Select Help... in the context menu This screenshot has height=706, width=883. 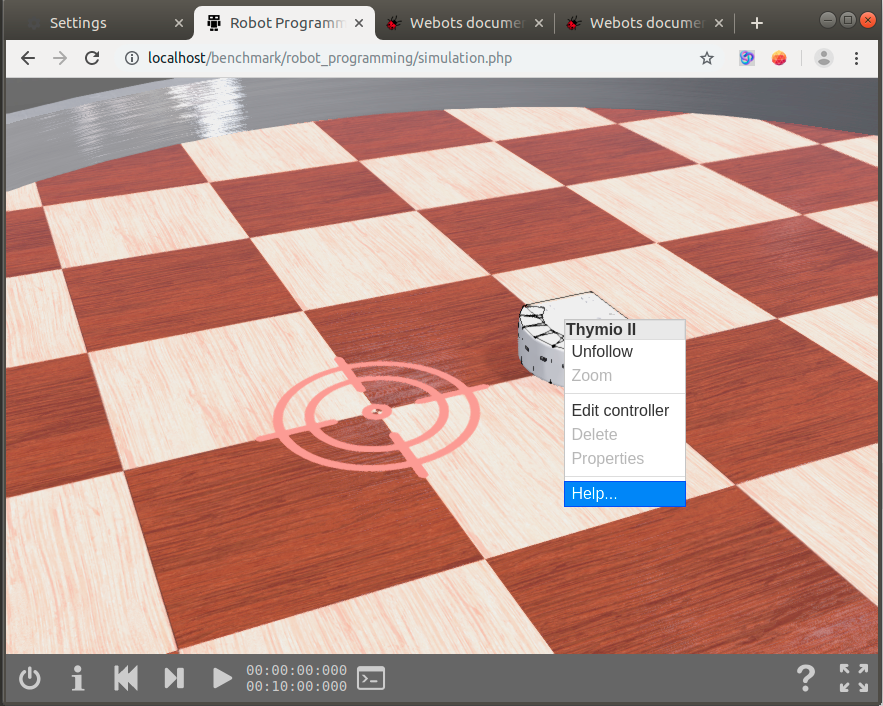625,494
